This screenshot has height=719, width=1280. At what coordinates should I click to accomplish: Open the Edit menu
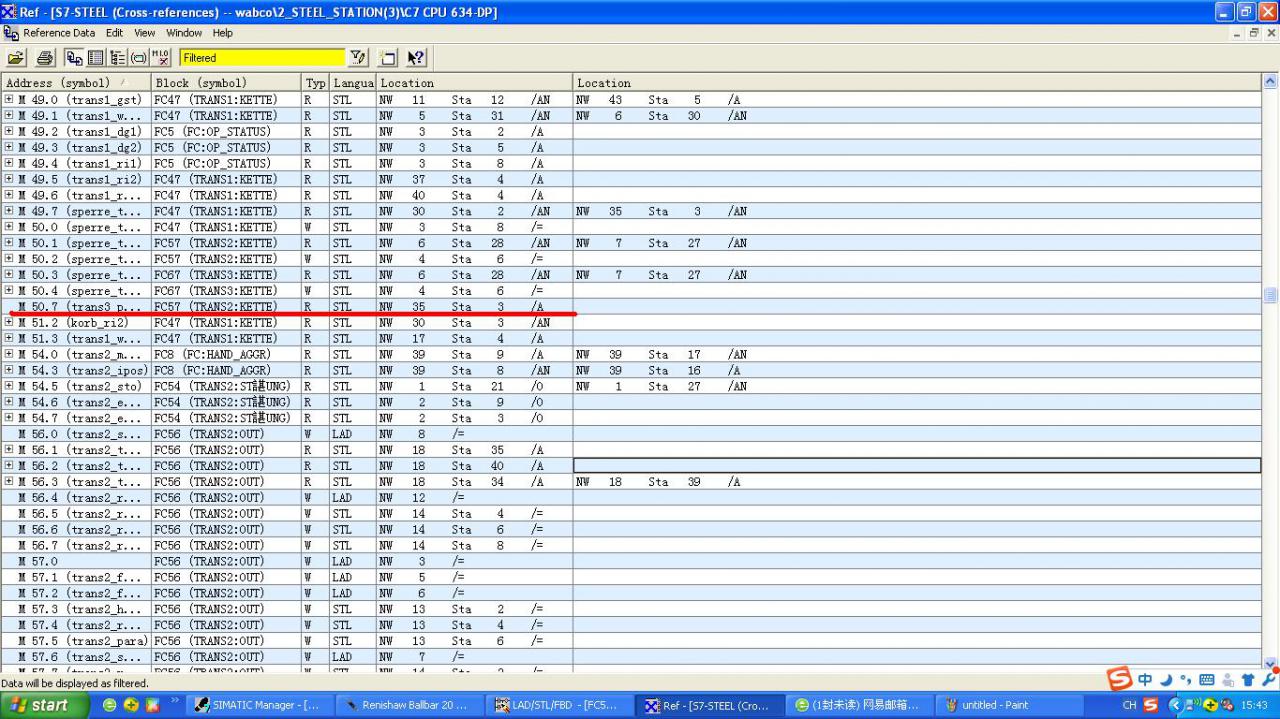(115, 33)
